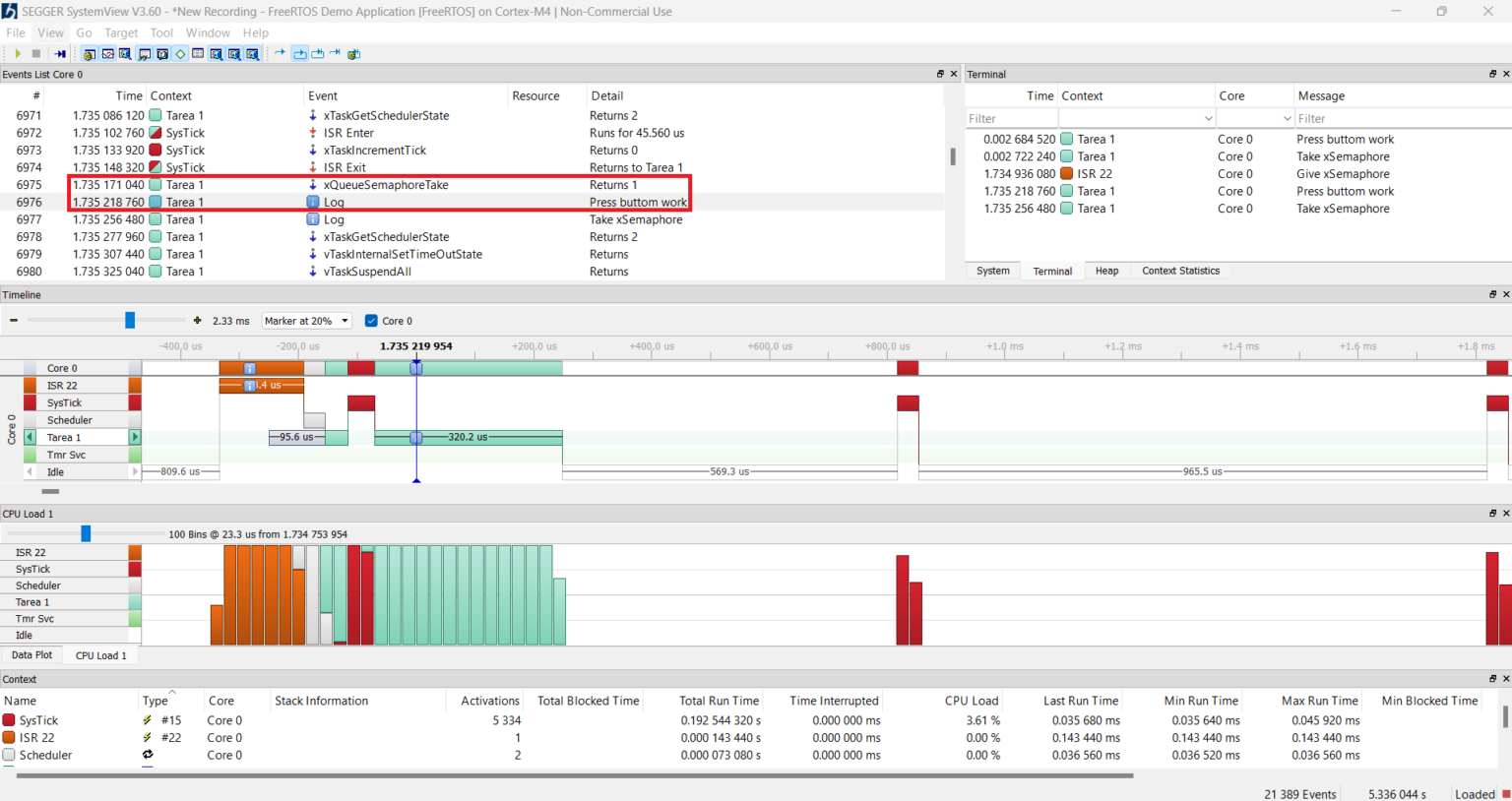Open the File menu

(16, 32)
